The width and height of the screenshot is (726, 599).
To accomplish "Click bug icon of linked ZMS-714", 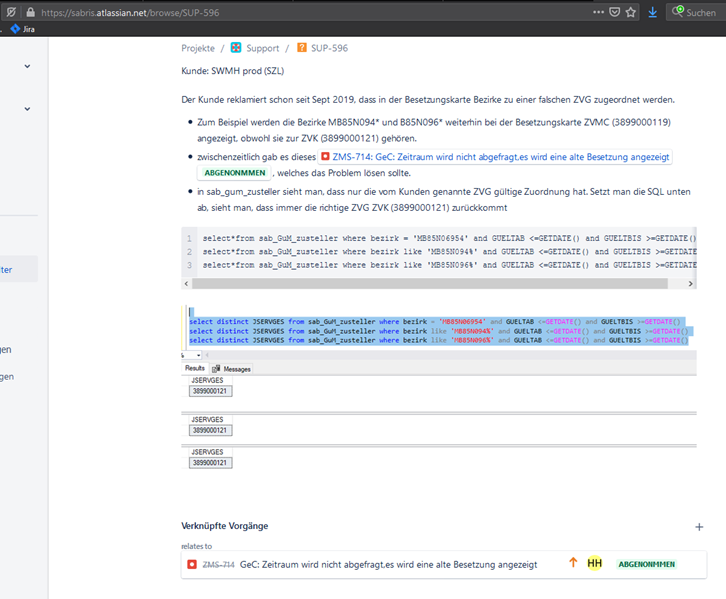I will tap(192, 564).
